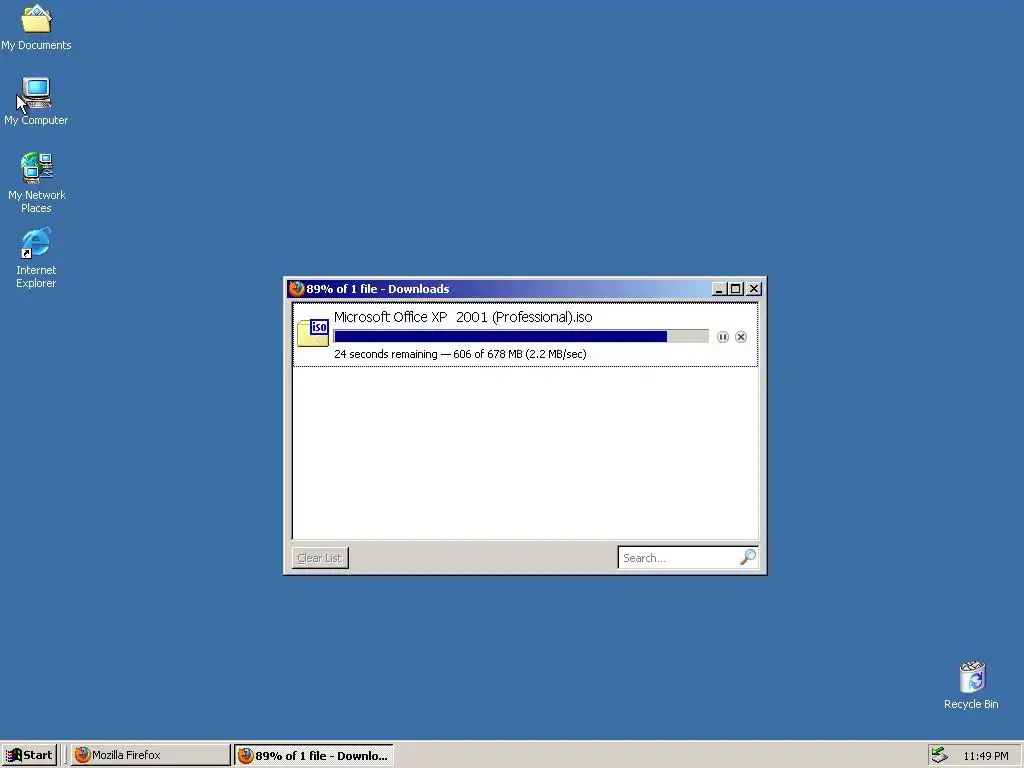Click the network tray icon
The image size is (1024, 768).
[x=940, y=755]
